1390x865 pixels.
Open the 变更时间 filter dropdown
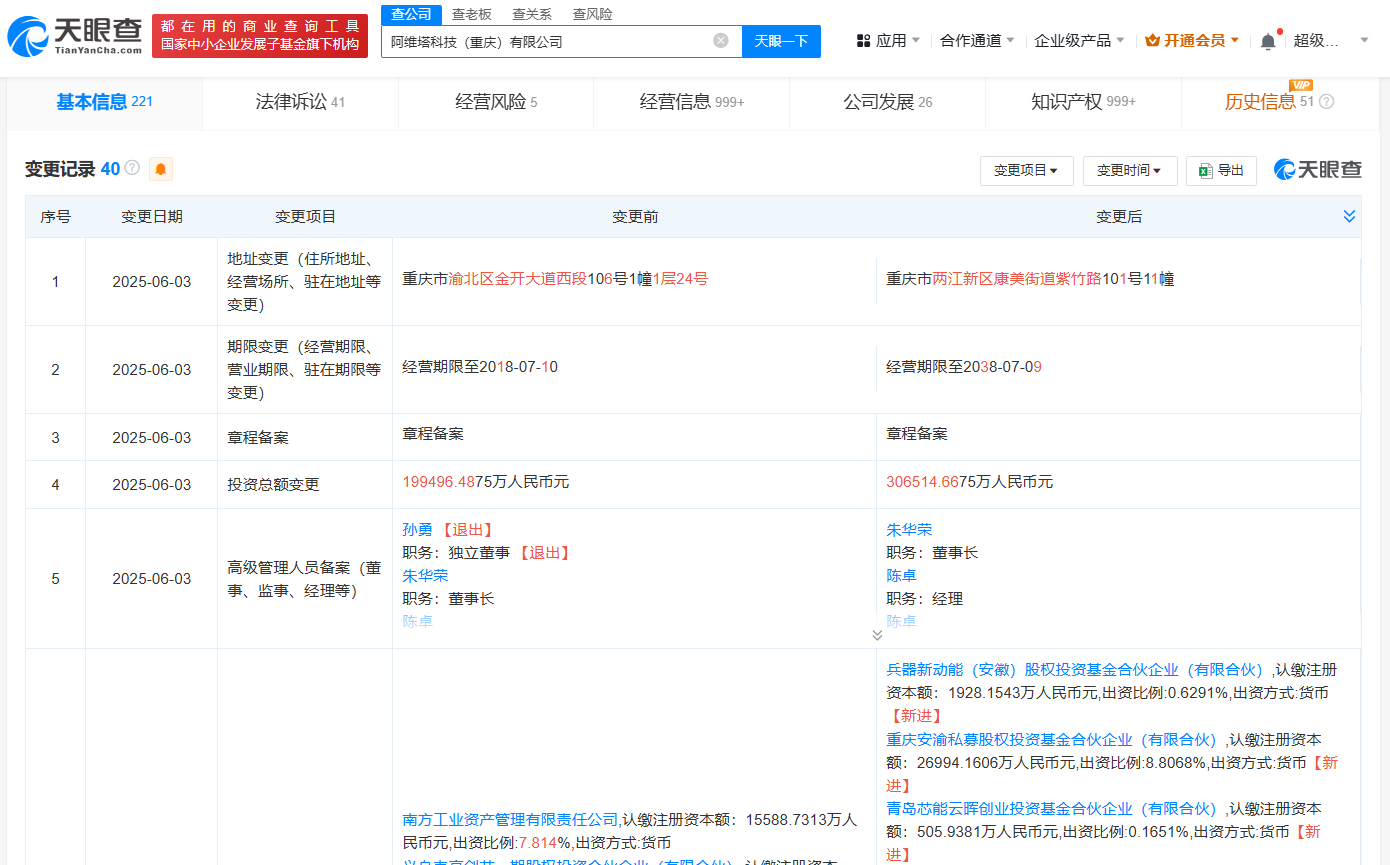(1129, 171)
